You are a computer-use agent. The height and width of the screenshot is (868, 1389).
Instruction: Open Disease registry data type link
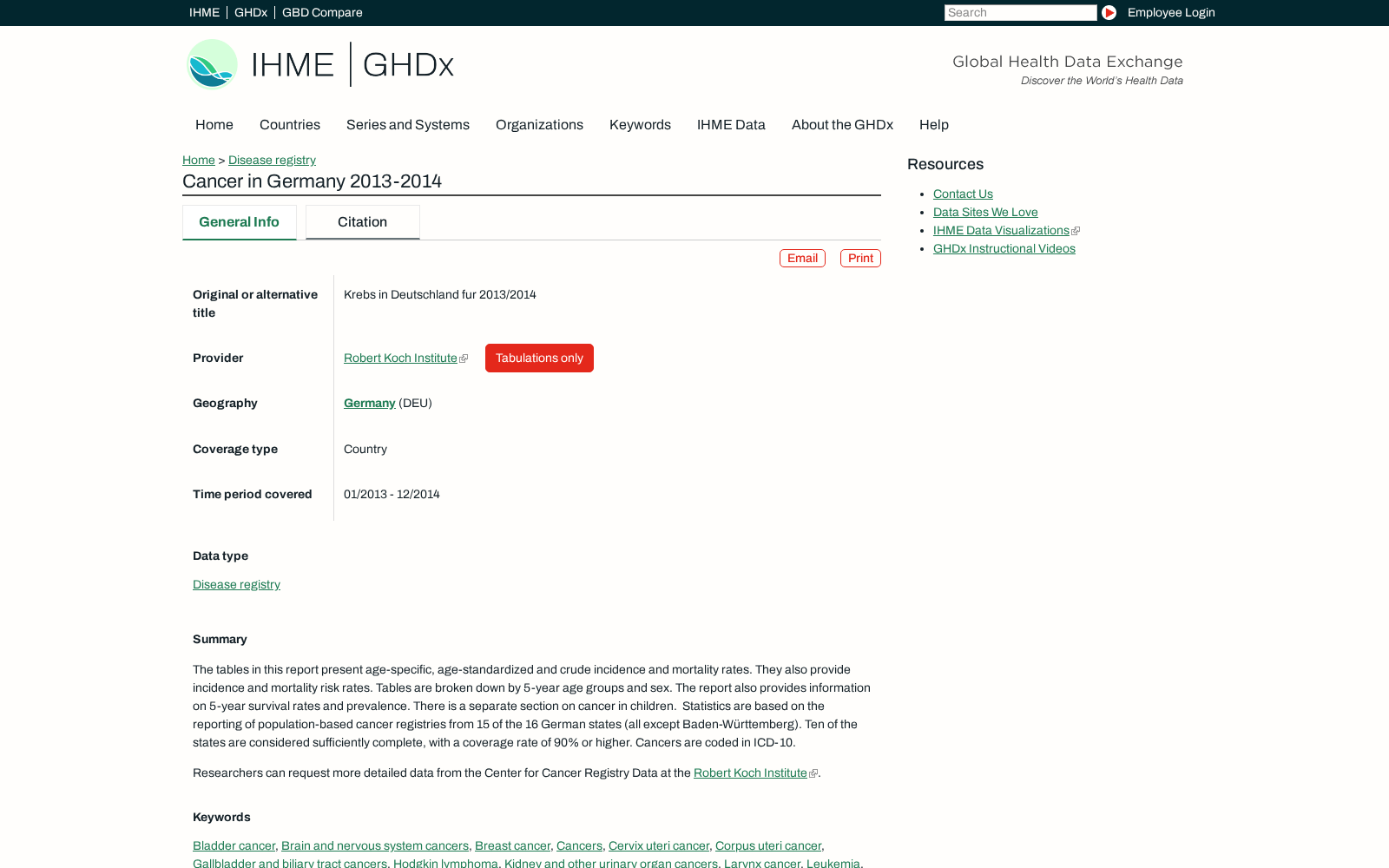point(236,584)
